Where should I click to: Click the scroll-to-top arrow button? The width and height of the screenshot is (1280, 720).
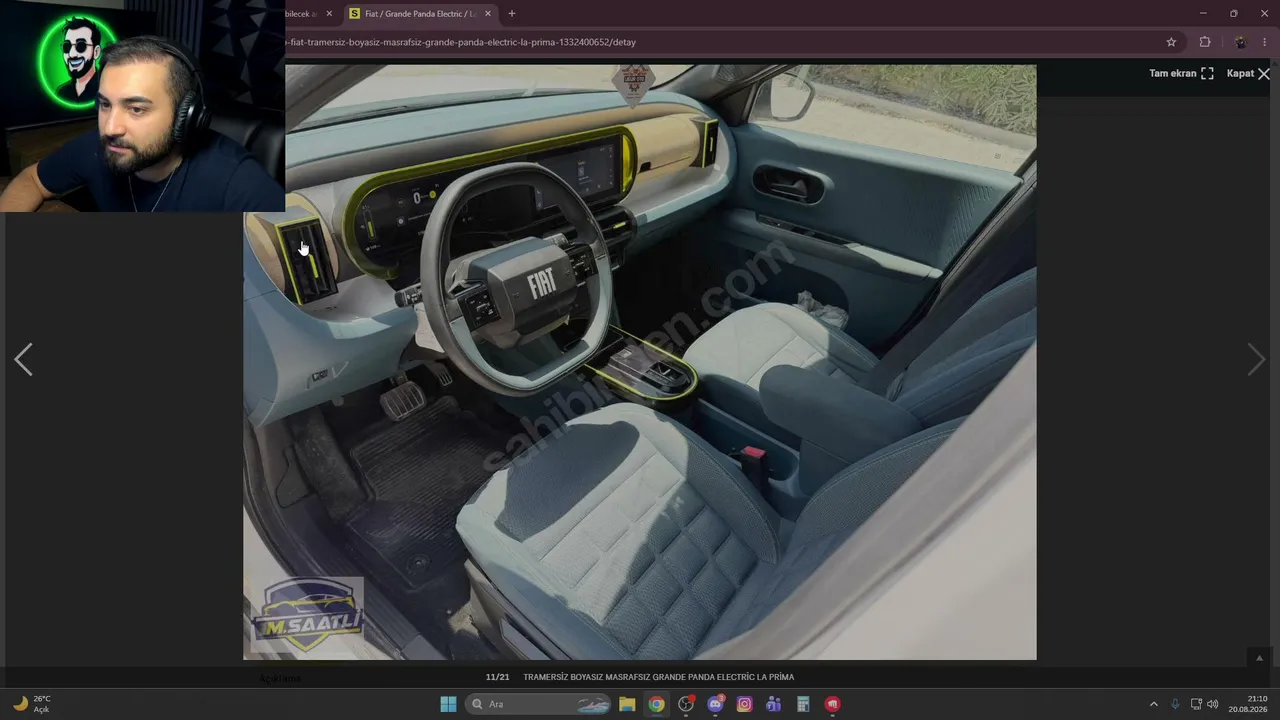(1259, 657)
